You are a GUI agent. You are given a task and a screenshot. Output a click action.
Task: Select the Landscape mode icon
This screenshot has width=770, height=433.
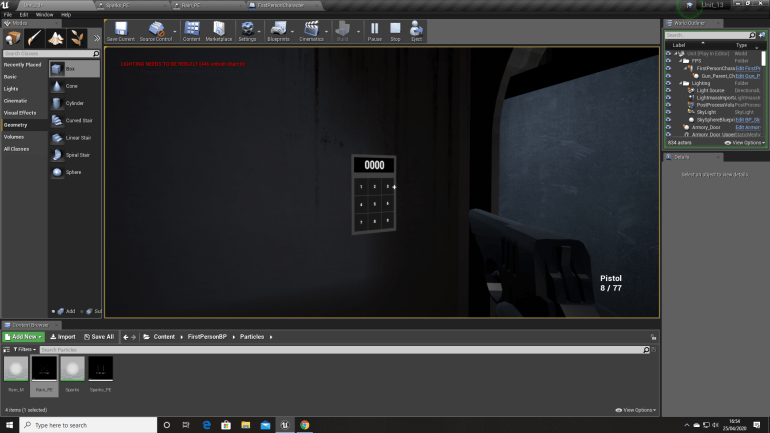55,38
